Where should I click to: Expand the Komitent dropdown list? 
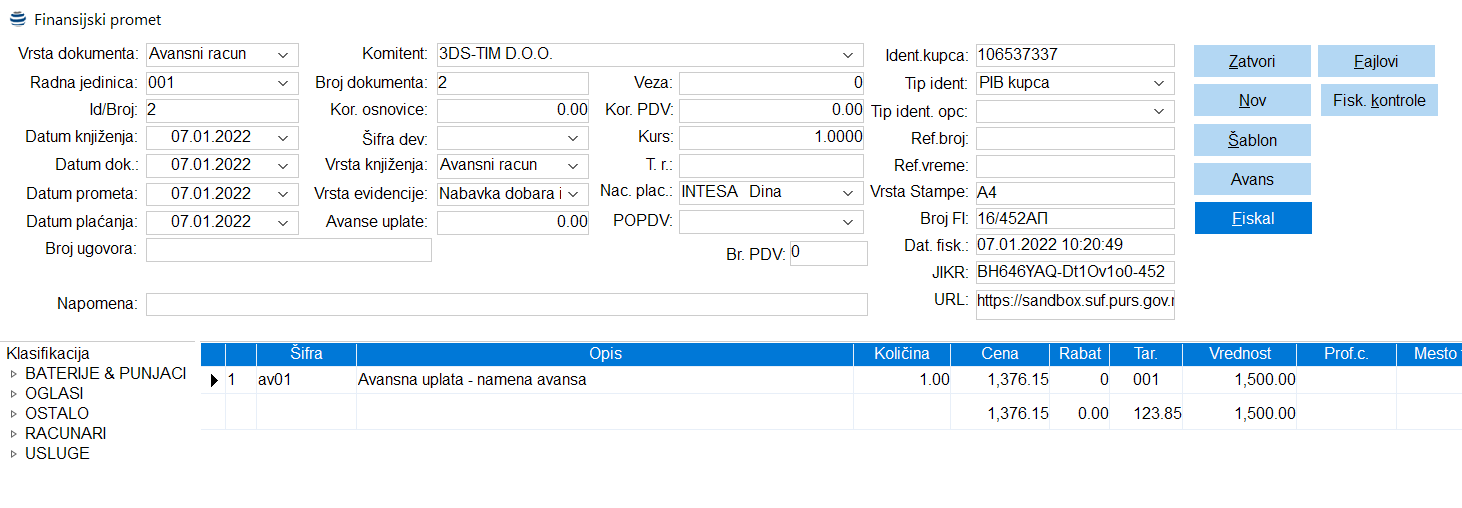click(x=848, y=54)
